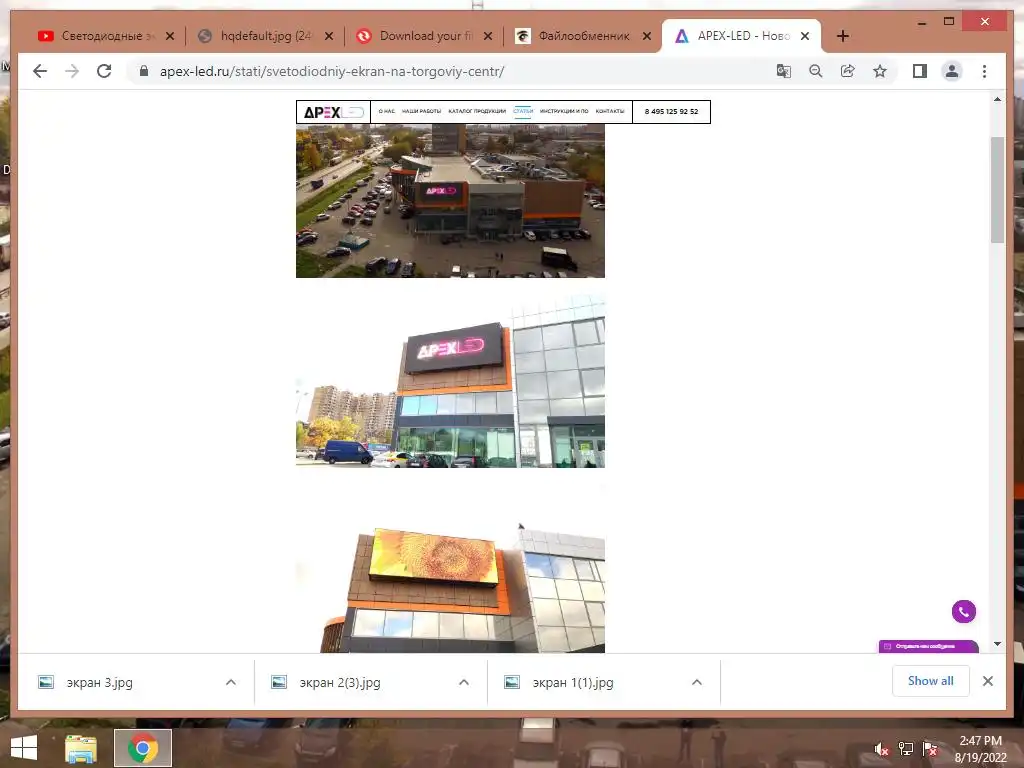
Task: Open the Chrome profile avatar menu
Action: tap(952, 71)
